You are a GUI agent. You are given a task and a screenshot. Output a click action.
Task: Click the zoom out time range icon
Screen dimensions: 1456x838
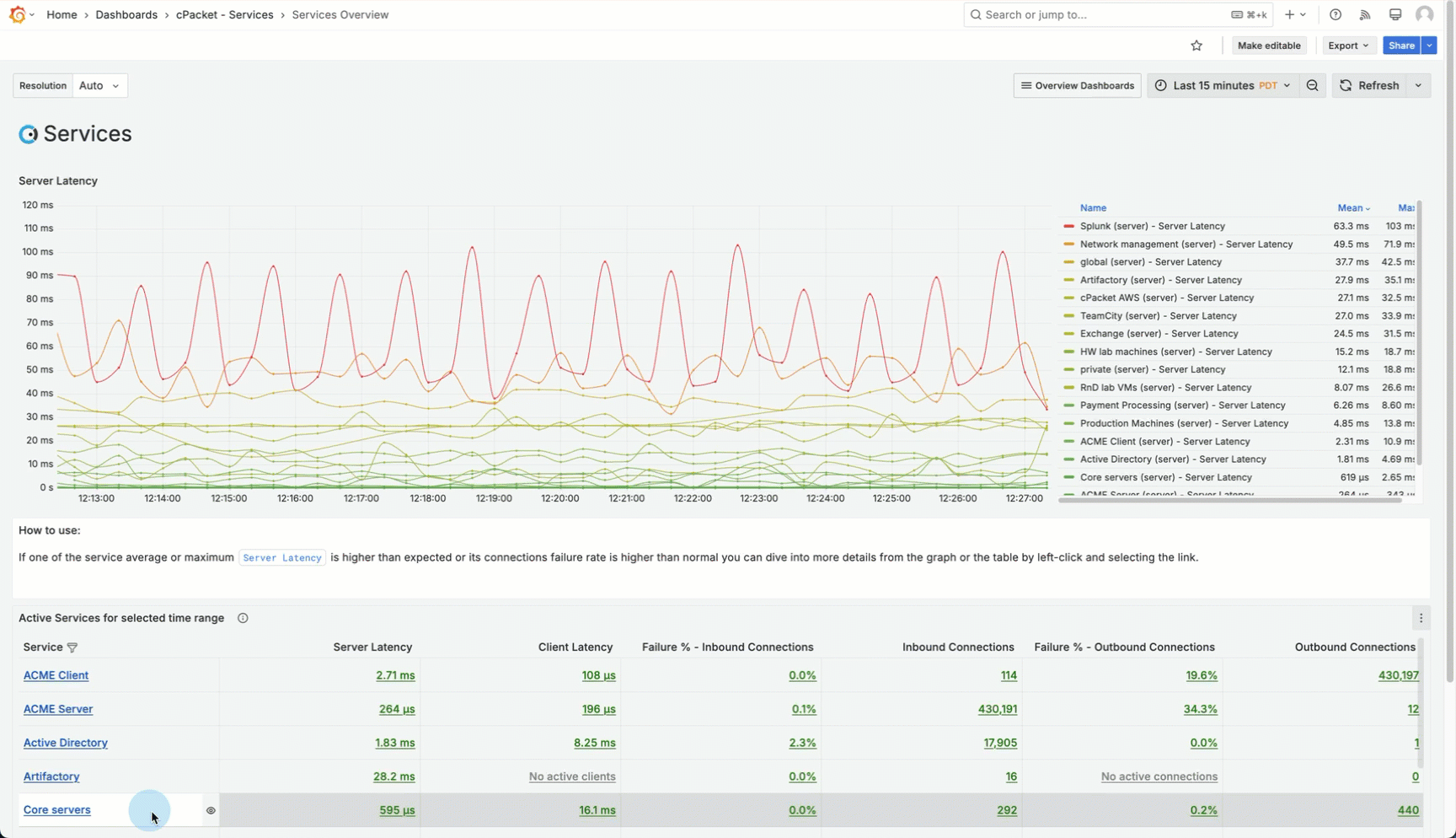point(1313,85)
